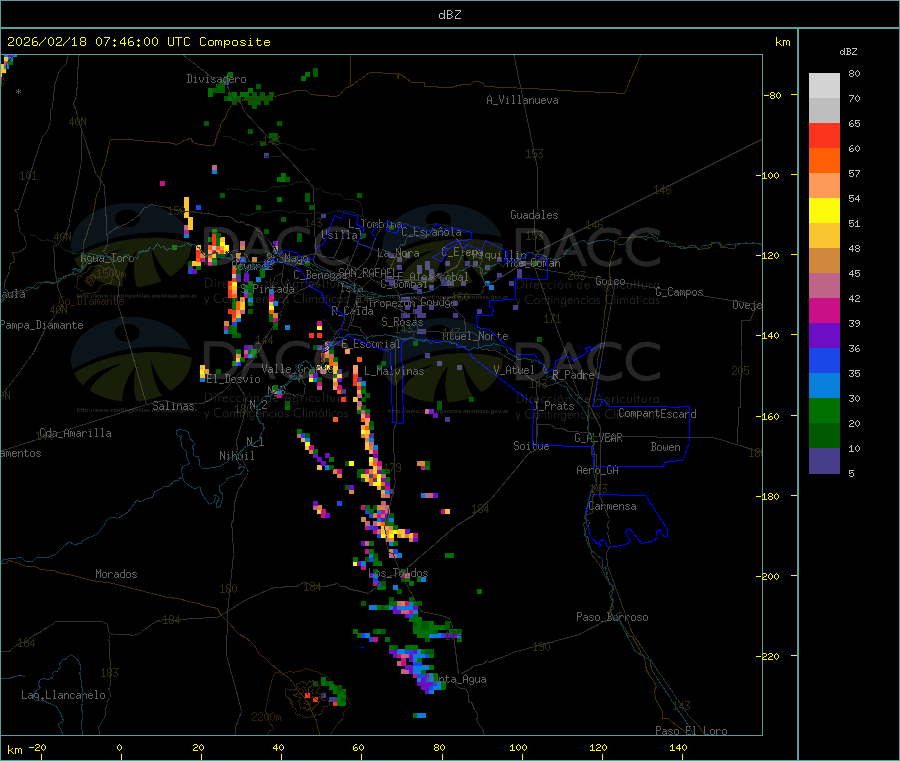Click the C_Española map label
900x761 pixels.
pos(432,232)
